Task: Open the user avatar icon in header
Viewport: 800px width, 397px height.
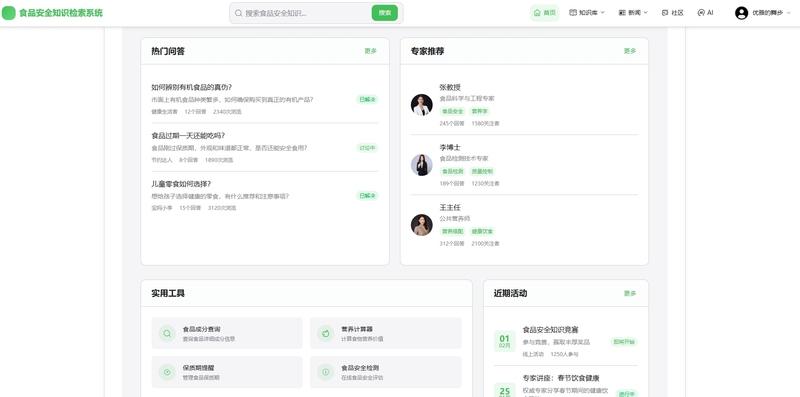Action: (x=741, y=13)
